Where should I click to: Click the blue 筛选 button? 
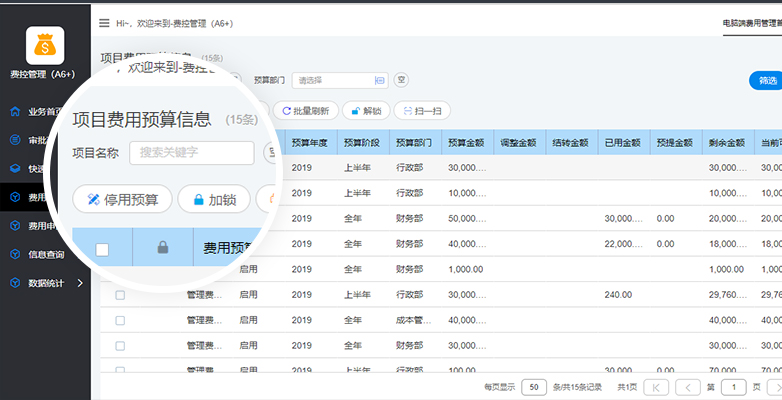(x=767, y=80)
